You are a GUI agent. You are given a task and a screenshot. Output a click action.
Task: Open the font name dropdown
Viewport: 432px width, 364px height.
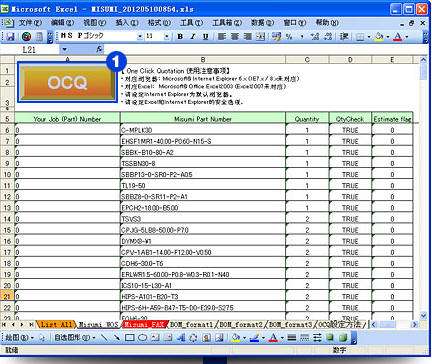tap(140, 36)
